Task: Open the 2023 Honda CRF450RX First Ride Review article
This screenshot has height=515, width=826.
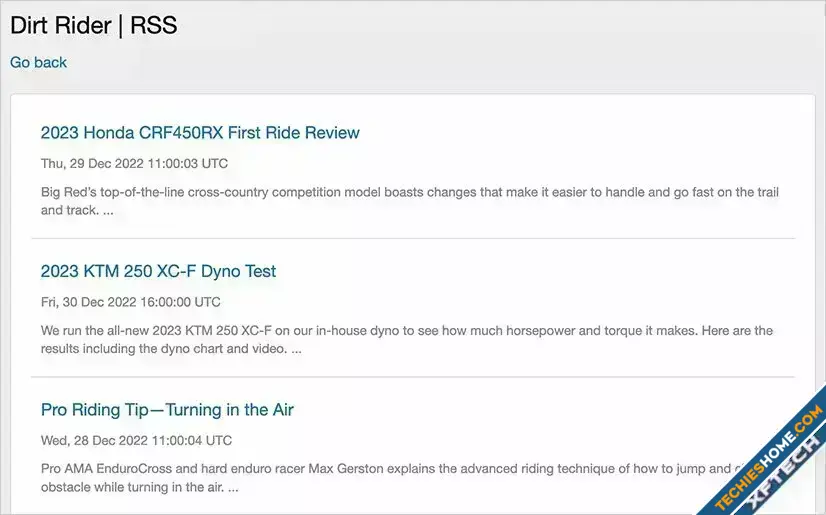Action: [200, 133]
